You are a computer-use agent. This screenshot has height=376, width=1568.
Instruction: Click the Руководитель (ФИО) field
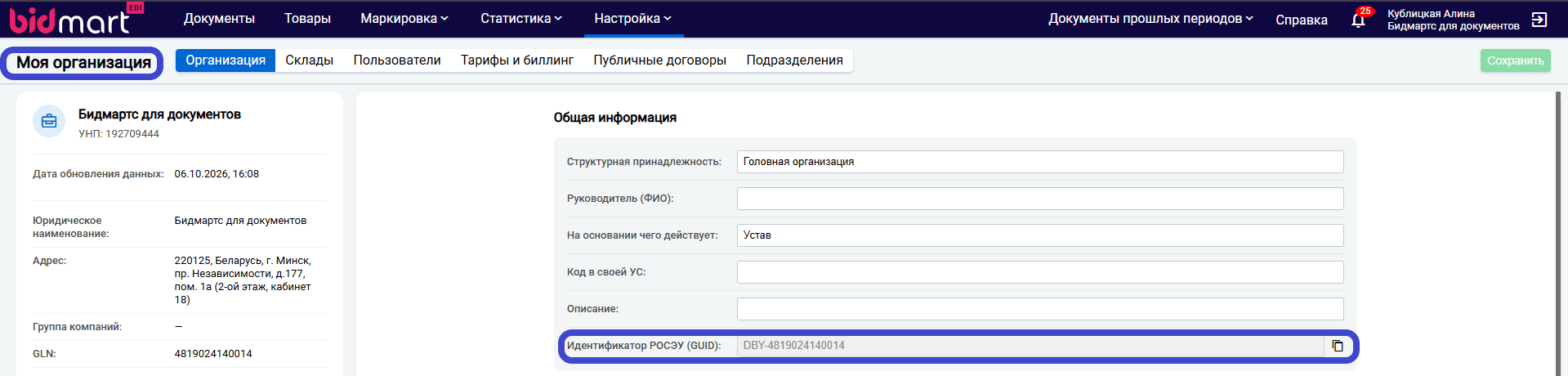pos(1040,199)
